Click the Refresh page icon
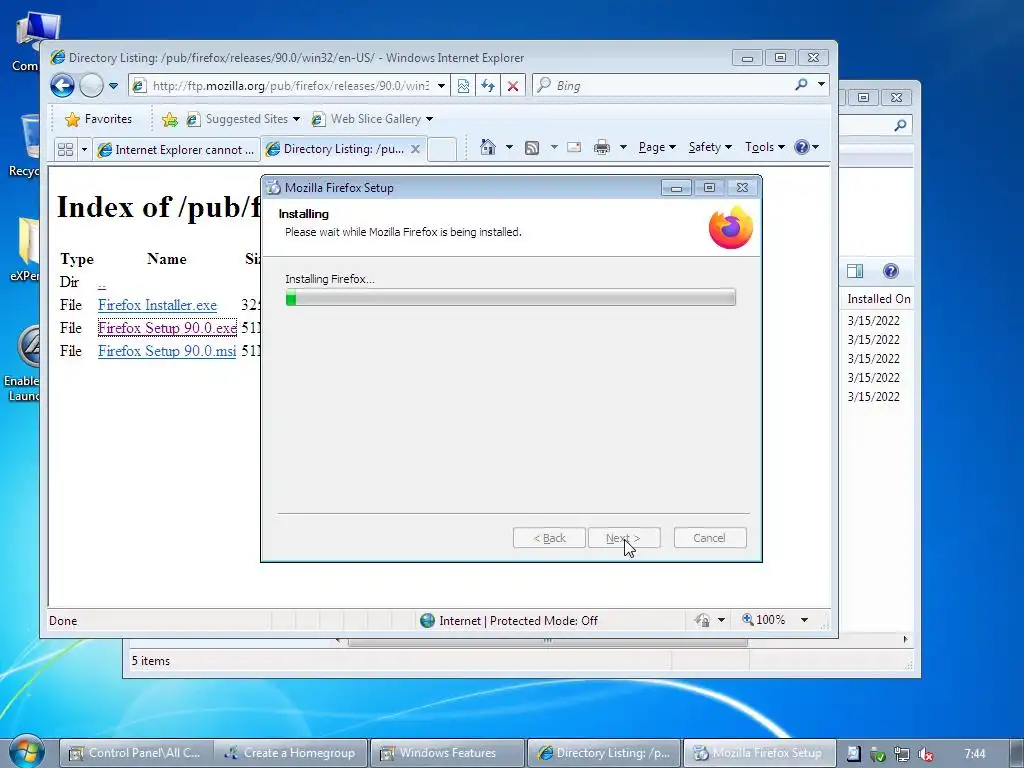This screenshot has height=768, width=1024. pyautogui.click(x=488, y=86)
